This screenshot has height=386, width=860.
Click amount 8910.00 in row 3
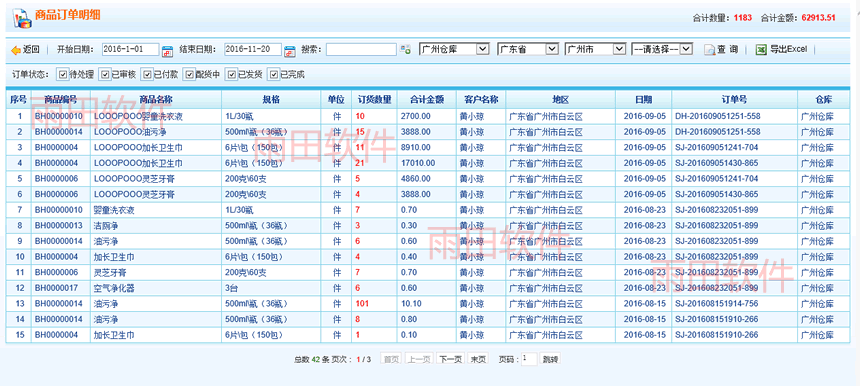click(416, 147)
